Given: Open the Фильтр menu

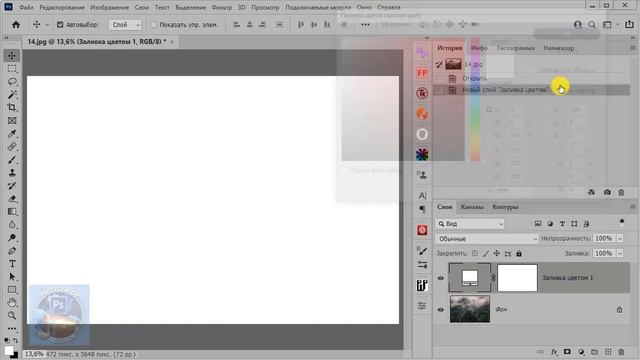Looking at the screenshot, I should click(x=222, y=7).
